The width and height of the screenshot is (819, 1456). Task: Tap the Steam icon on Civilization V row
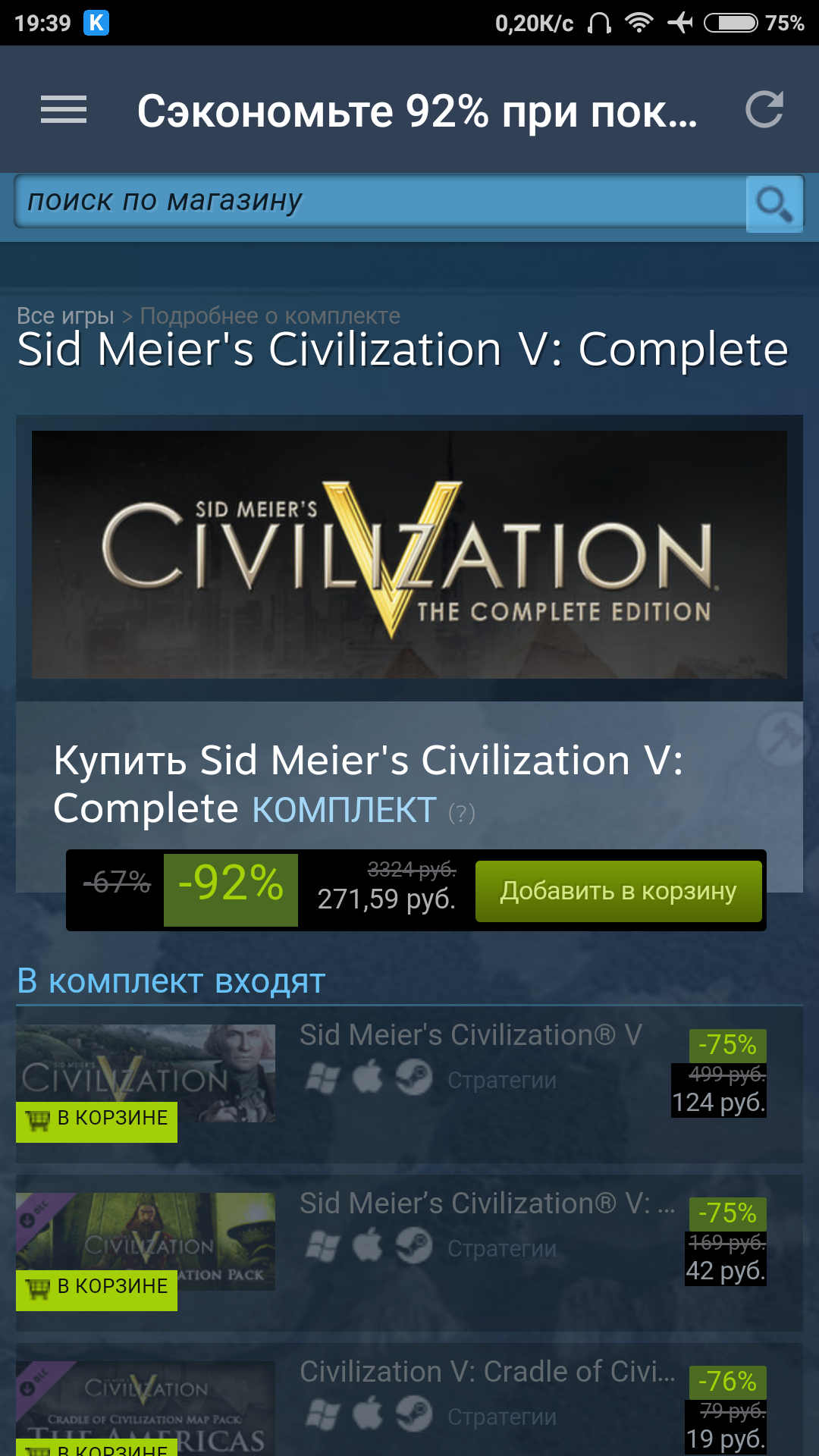click(x=414, y=1078)
